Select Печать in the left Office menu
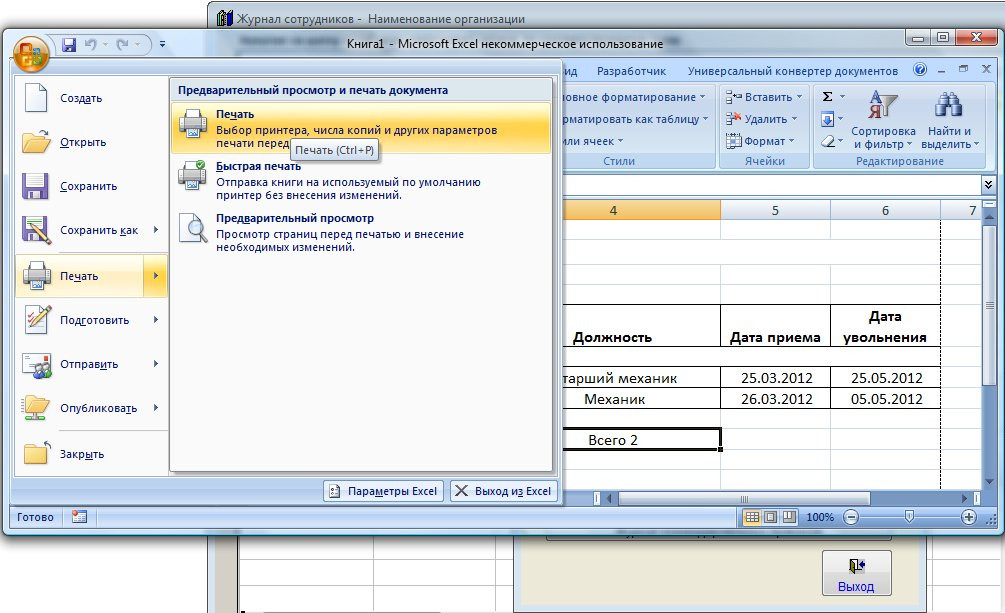The image size is (1005, 613). pyautogui.click(x=80, y=276)
